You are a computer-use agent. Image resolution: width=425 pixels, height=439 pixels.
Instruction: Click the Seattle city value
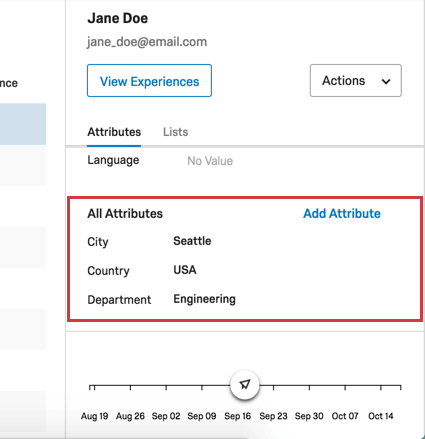192,241
